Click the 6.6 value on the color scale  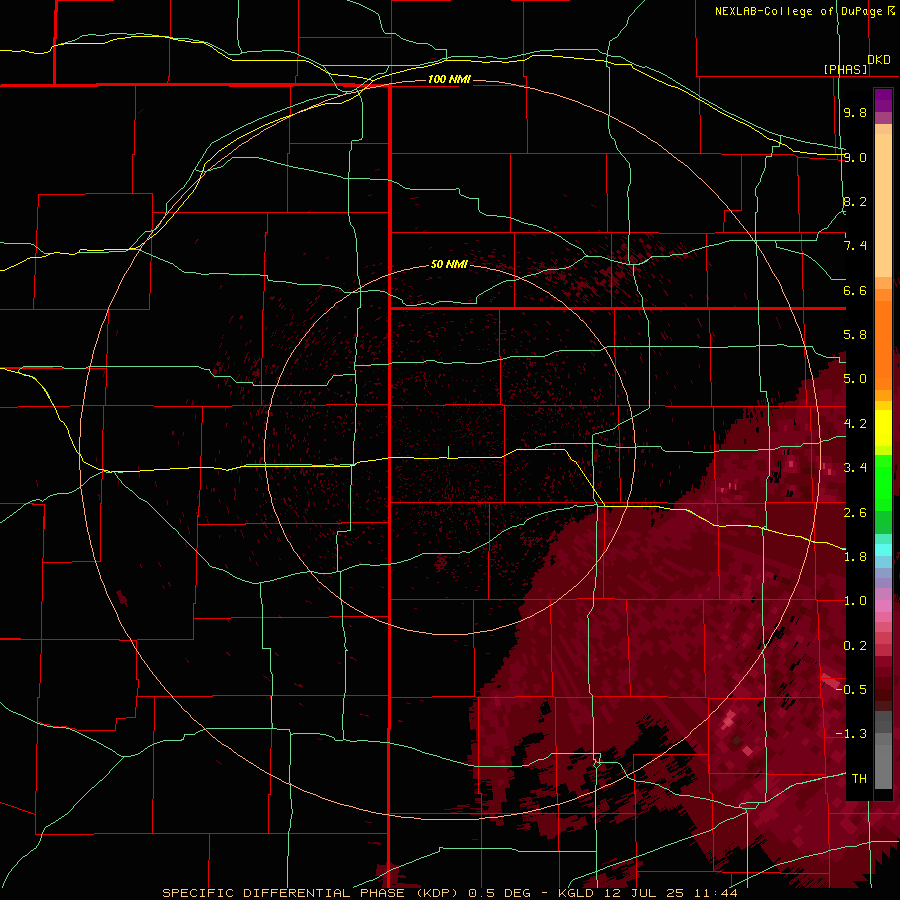coord(855,290)
